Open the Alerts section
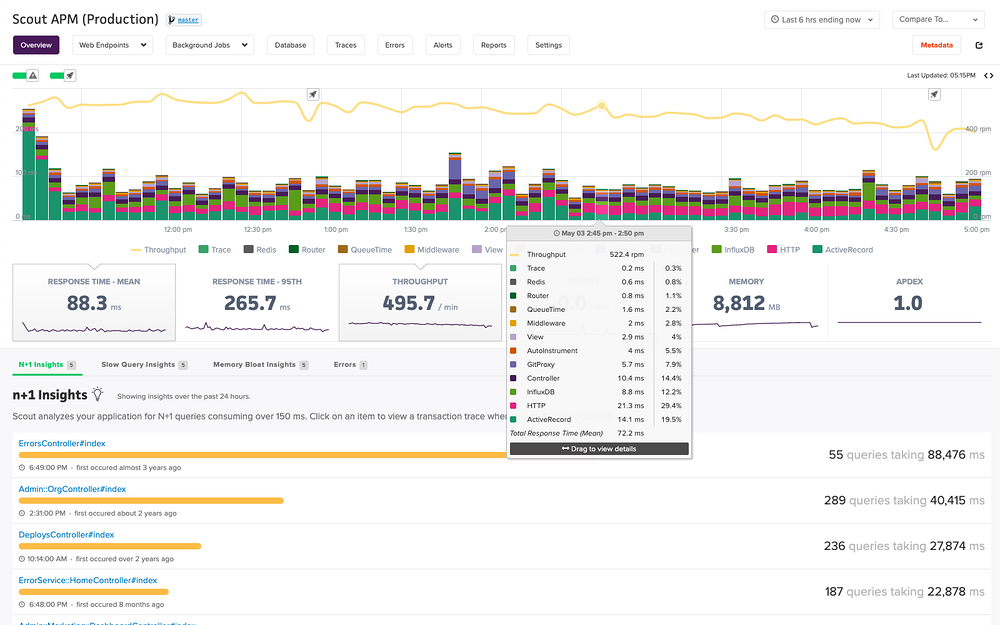 point(443,45)
